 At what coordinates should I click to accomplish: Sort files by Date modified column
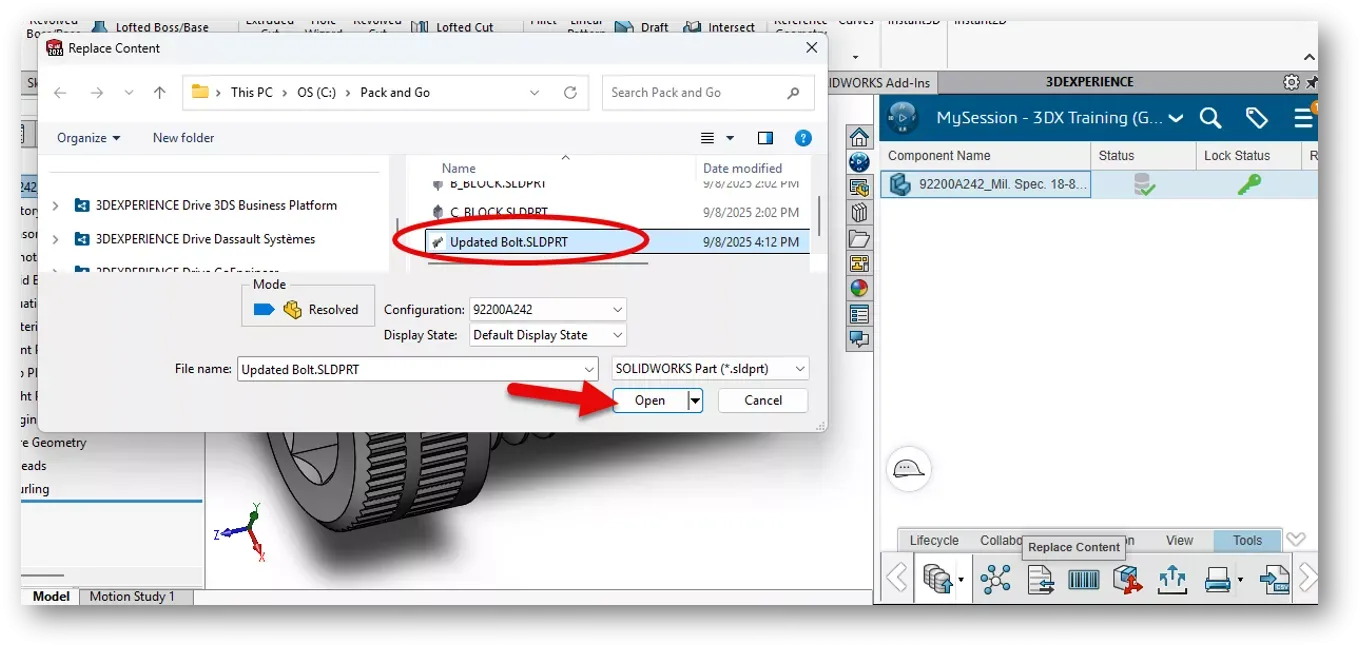click(743, 168)
